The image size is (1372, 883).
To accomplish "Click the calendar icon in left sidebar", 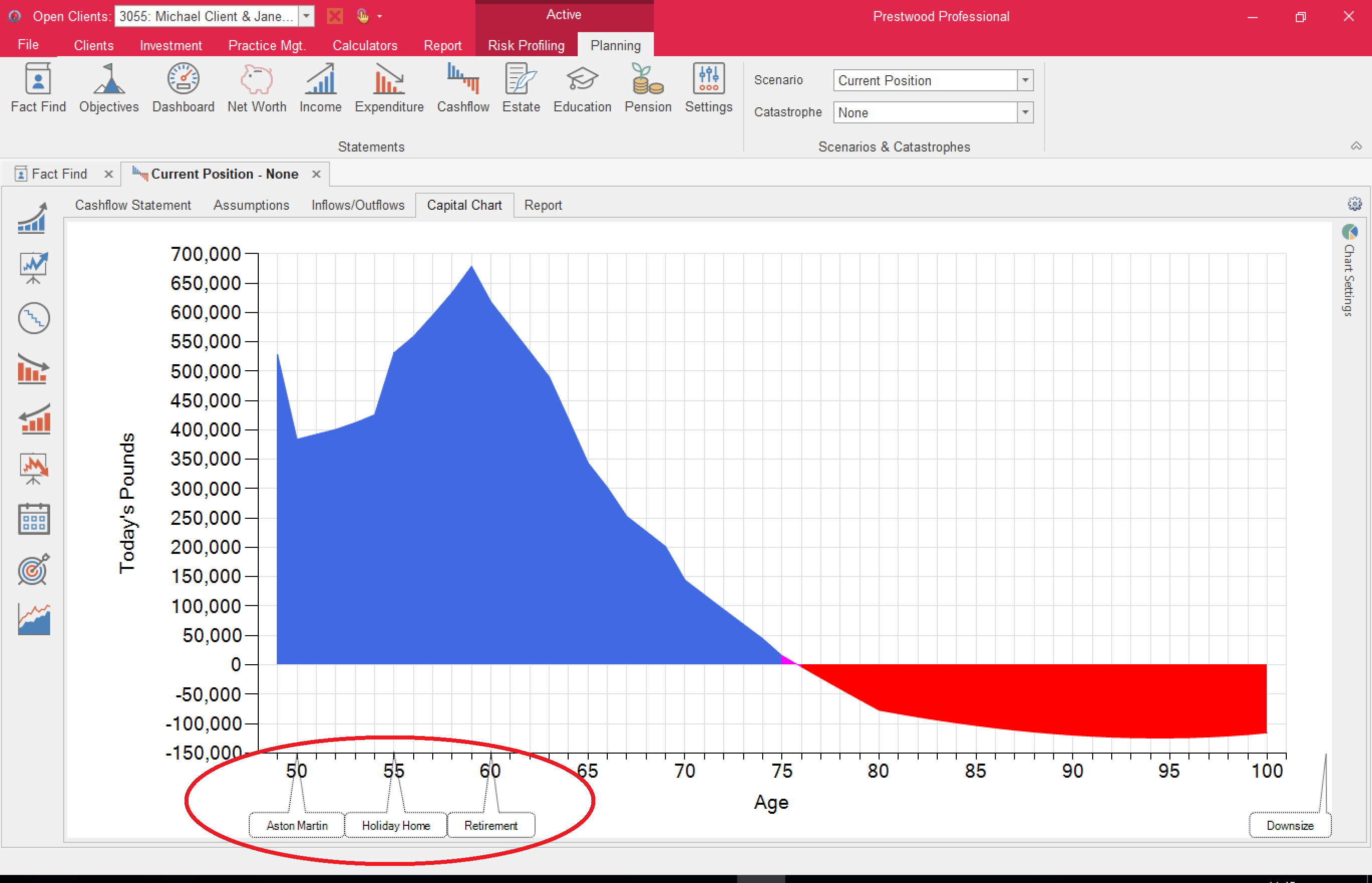I will [x=34, y=519].
